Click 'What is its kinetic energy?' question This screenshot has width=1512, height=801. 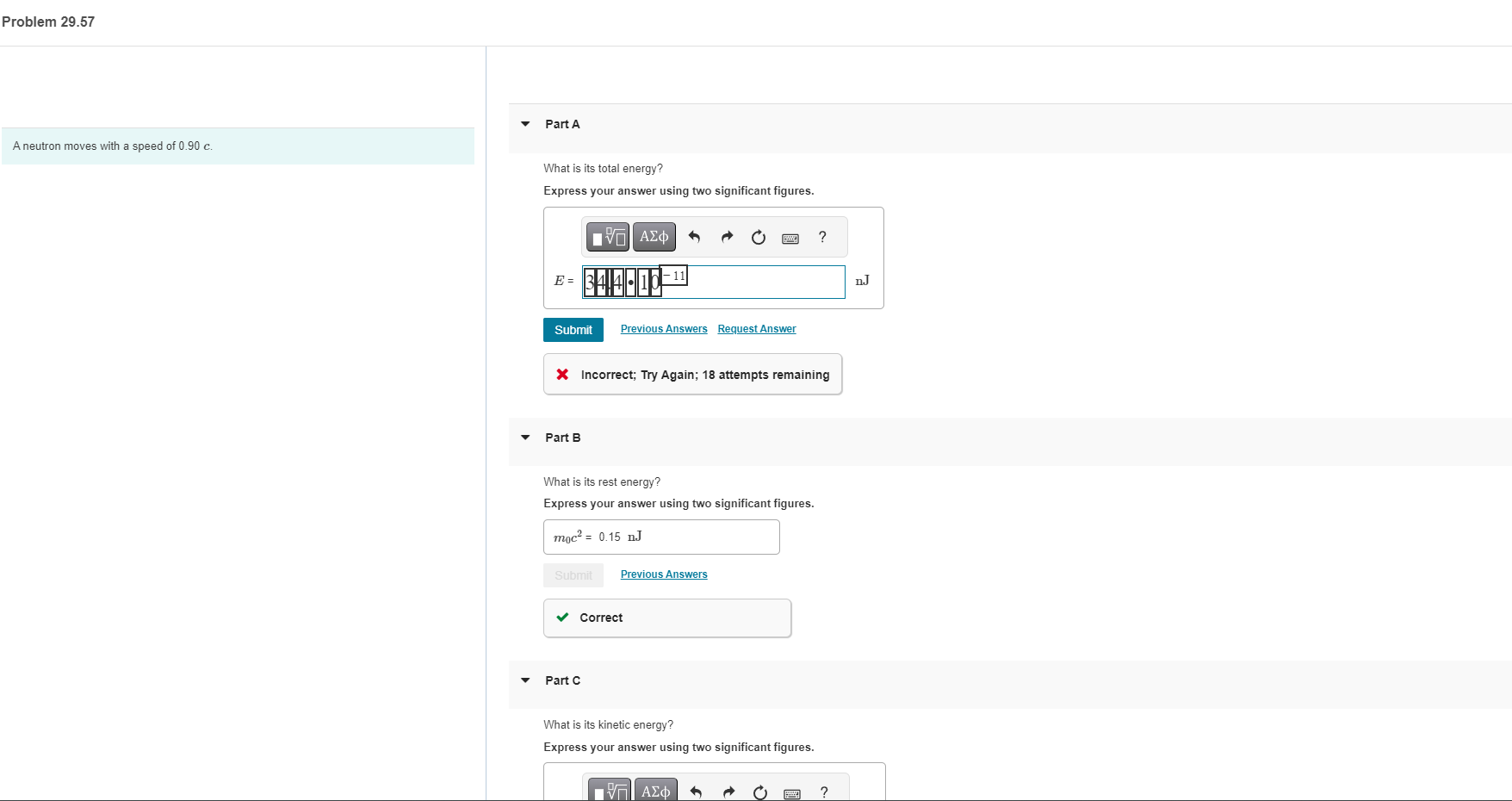(608, 725)
